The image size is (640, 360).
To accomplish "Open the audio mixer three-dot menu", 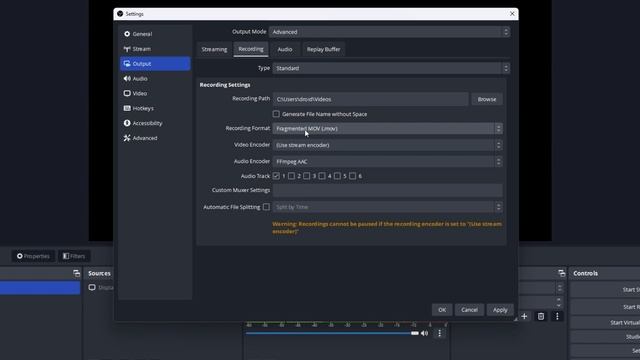I will click(440, 333).
